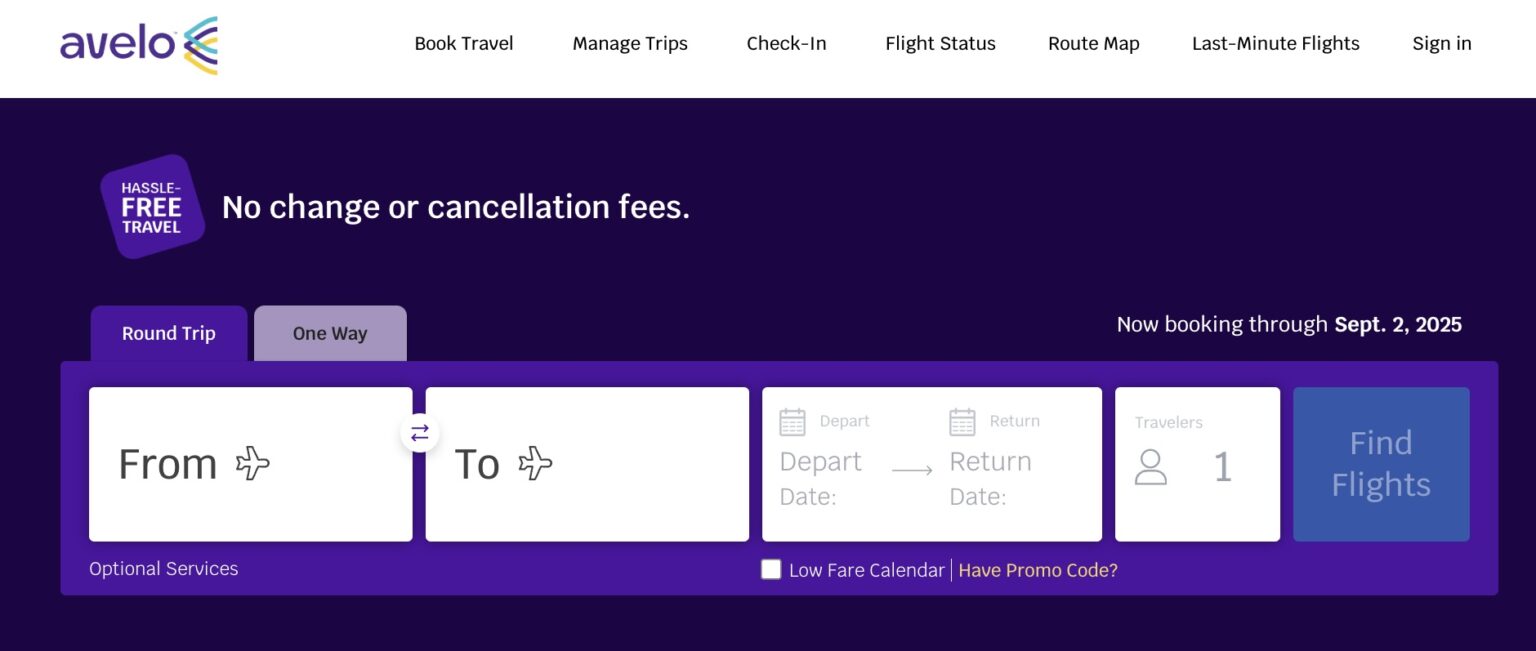Click the Find Flights button
The height and width of the screenshot is (651, 1536).
pyautogui.click(x=1381, y=463)
